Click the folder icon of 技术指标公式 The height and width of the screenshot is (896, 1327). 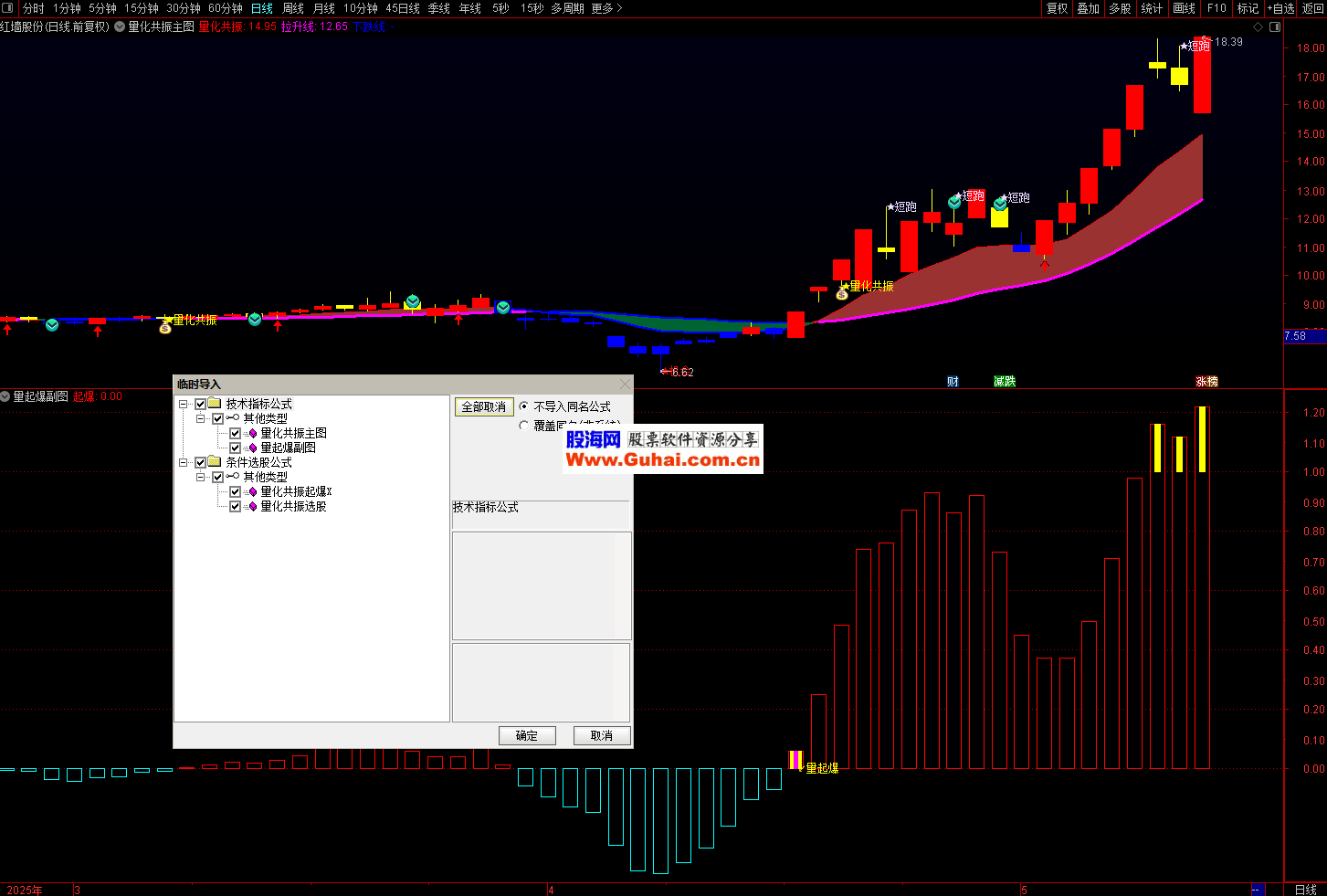click(x=215, y=404)
